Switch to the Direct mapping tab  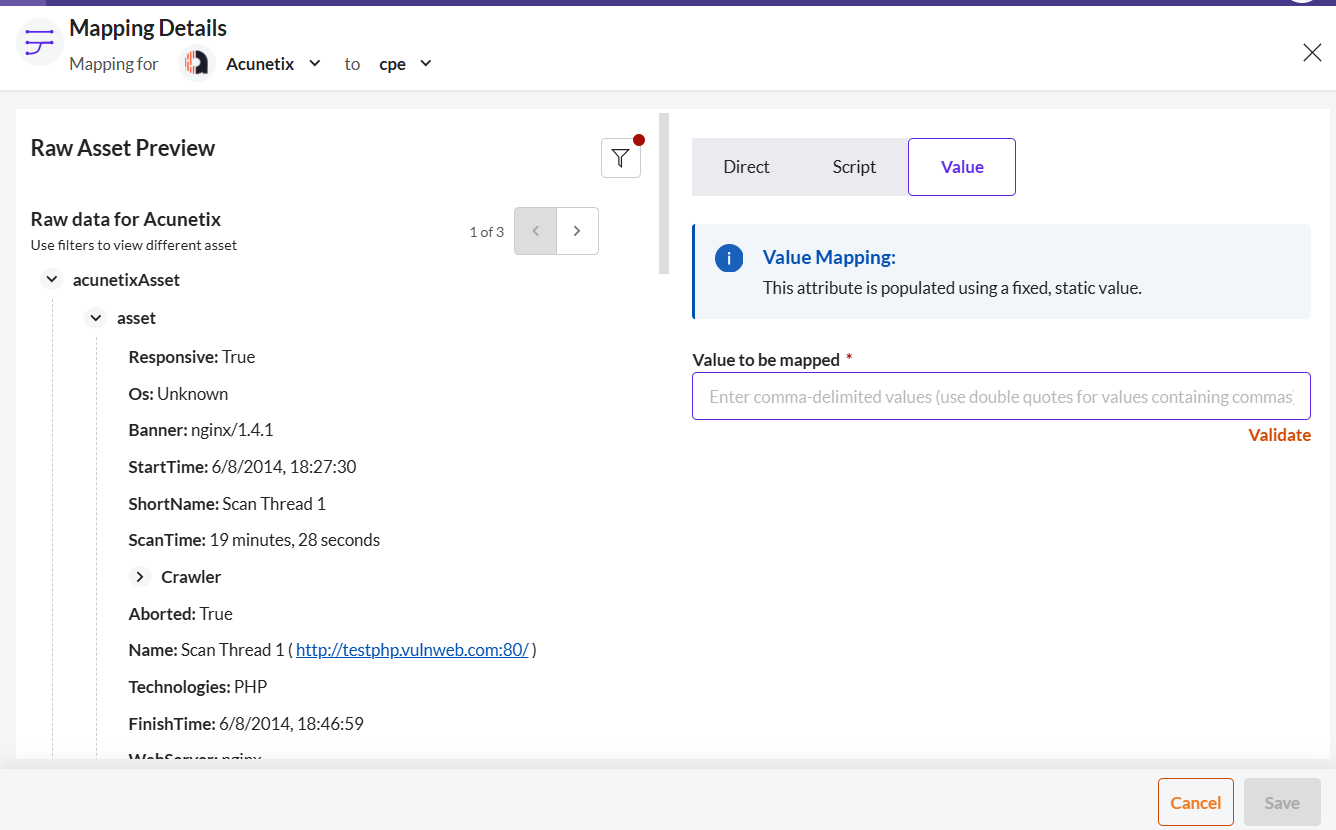[x=746, y=167]
